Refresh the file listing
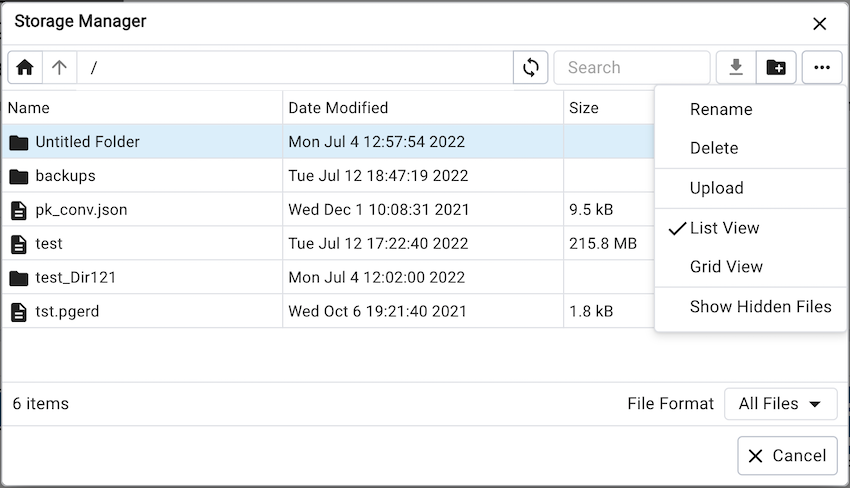The image size is (850, 488). [x=531, y=68]
